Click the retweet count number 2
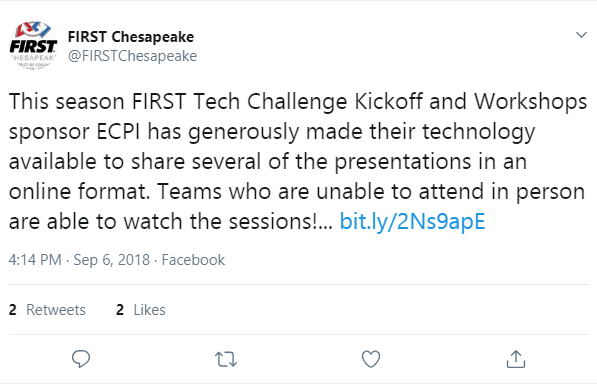The width and height of the screenshot is (597, 384). (x=13, y=310)
